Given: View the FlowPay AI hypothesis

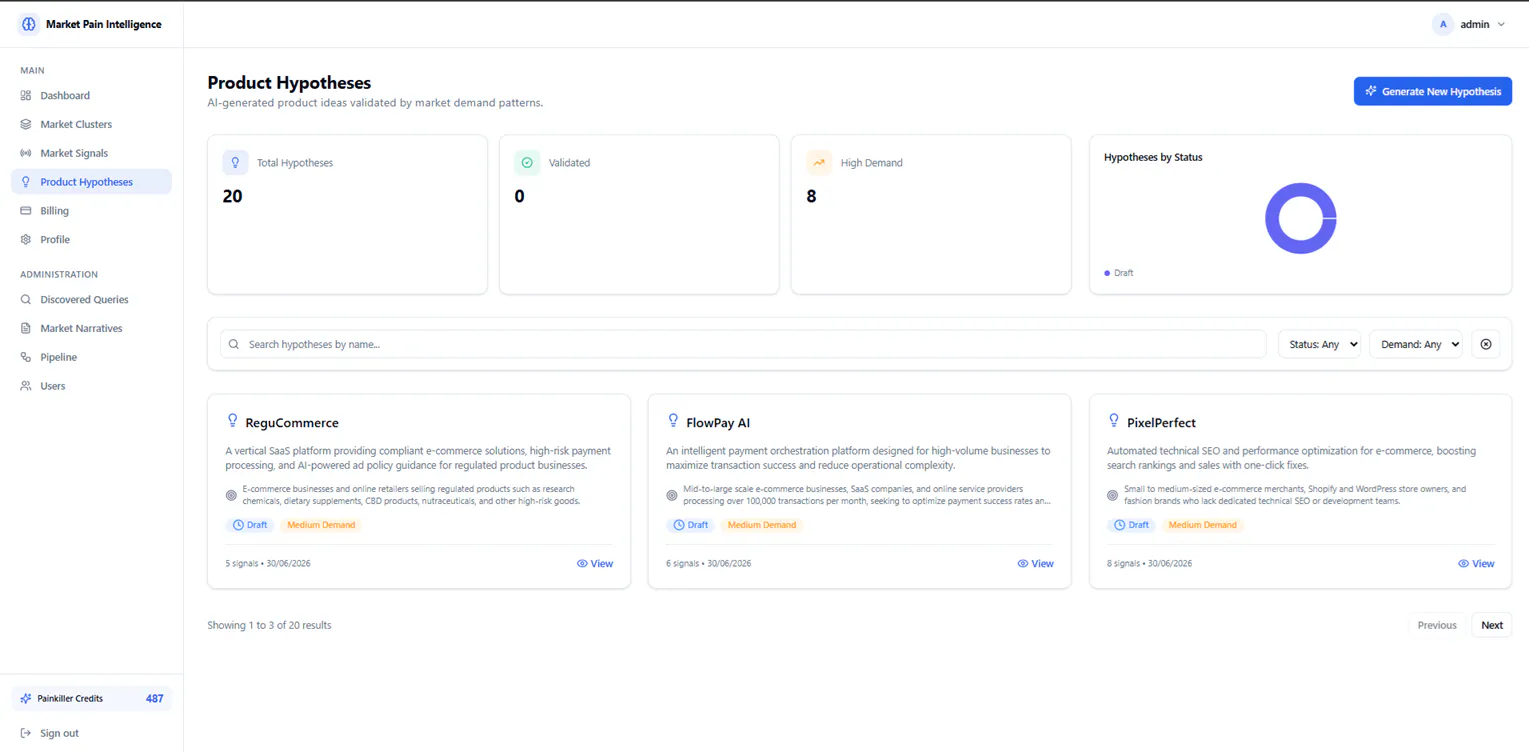Looking at the screenshot, I should click(x=1035, y=564).
